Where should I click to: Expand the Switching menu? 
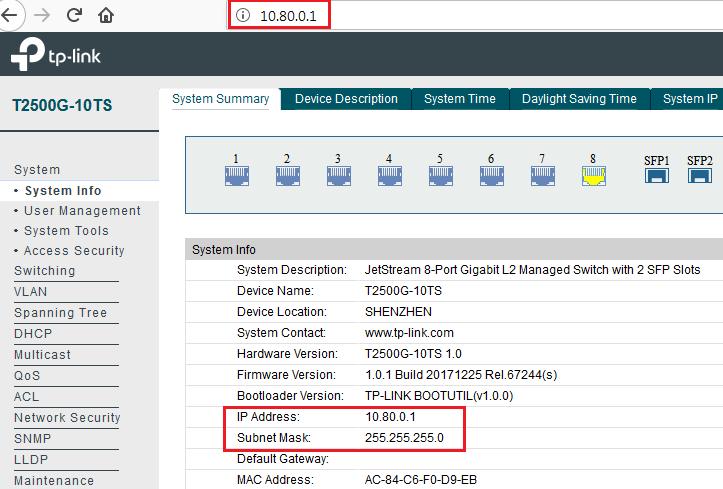(x=45, y=271)
